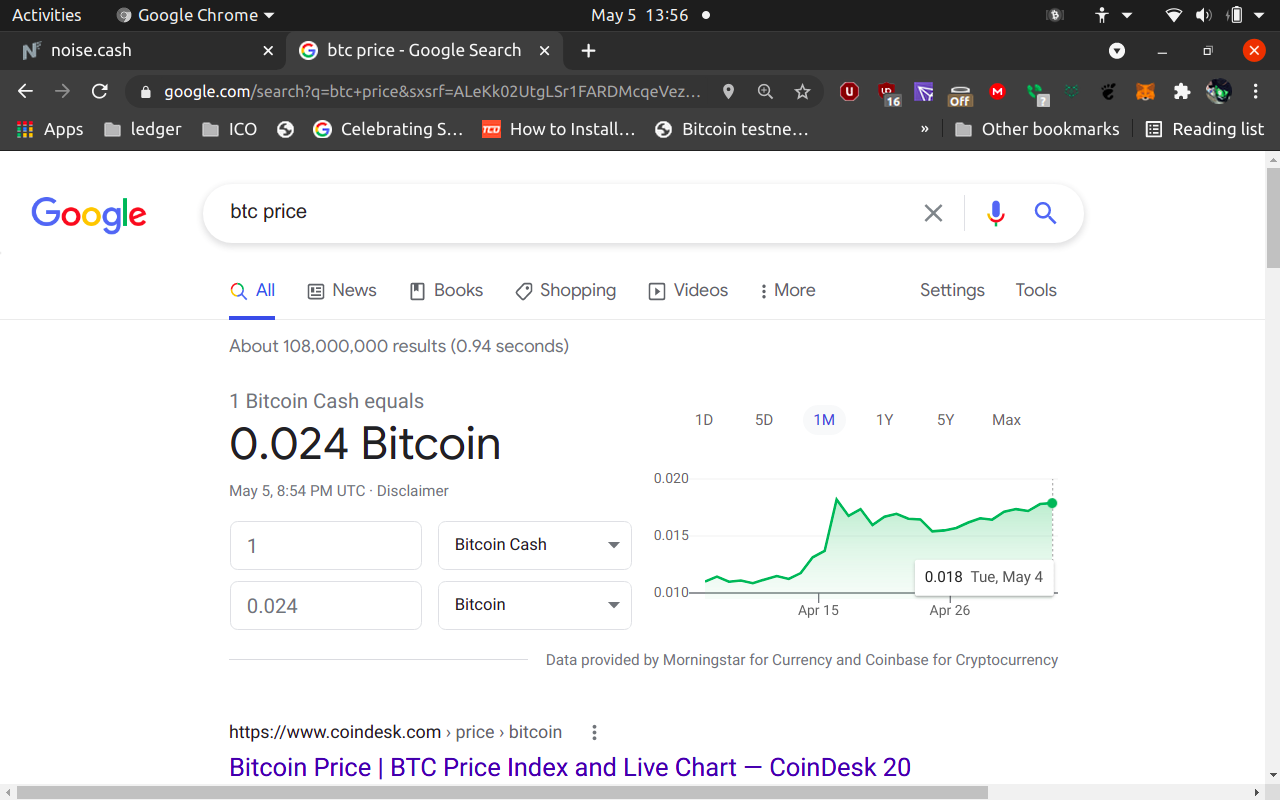1280x800 pixels.
Task: Select the Max chart range
Action: [1006, 420]
